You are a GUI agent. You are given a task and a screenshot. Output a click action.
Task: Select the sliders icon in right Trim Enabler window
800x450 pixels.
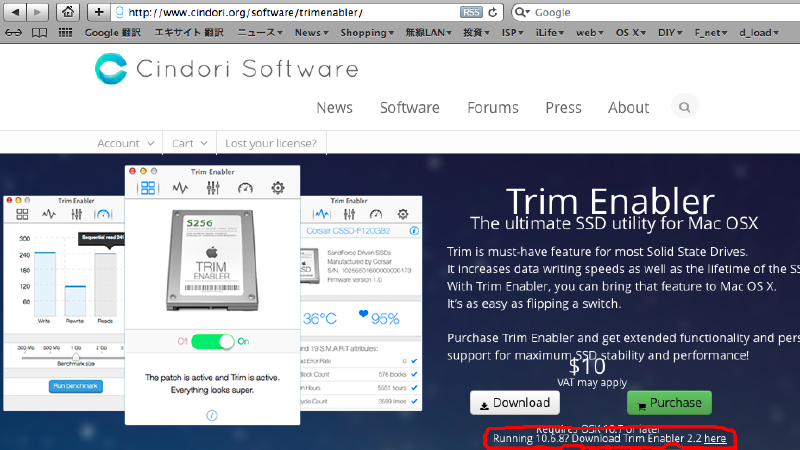click(349, 214)
